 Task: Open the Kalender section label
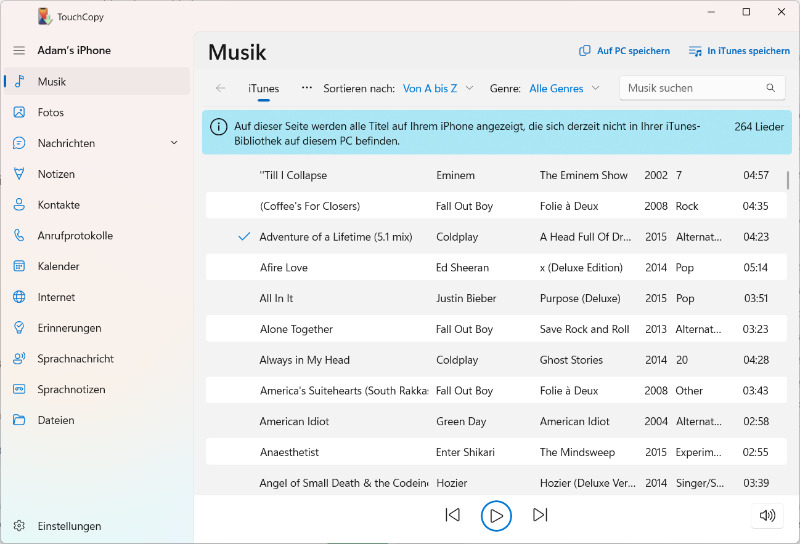click(x=58, y=266)
